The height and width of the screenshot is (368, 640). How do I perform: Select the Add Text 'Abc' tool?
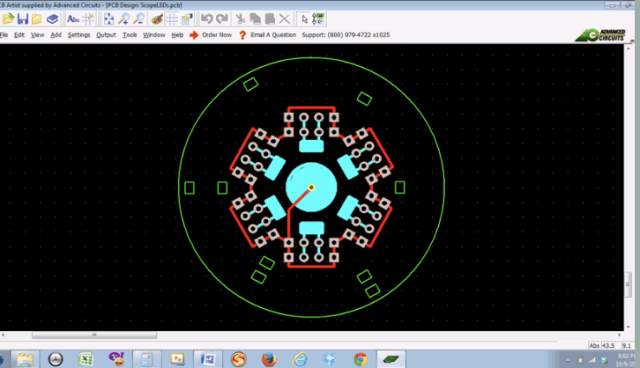(x=73, y=19)
